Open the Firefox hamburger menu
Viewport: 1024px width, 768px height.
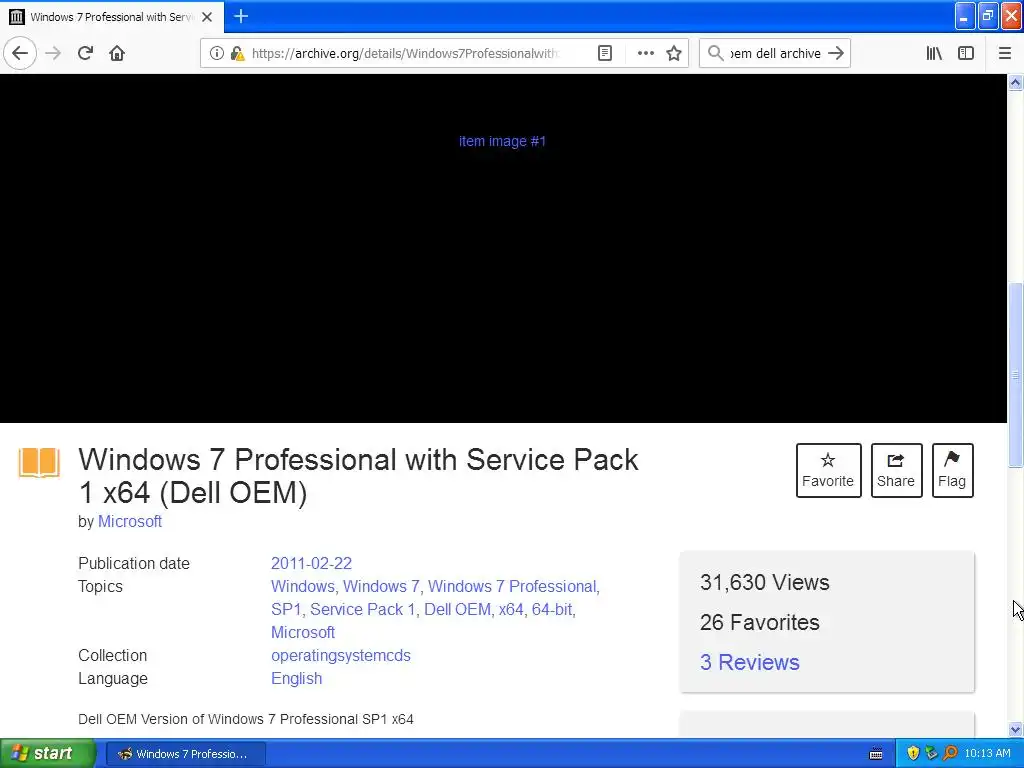point(1004,53)
